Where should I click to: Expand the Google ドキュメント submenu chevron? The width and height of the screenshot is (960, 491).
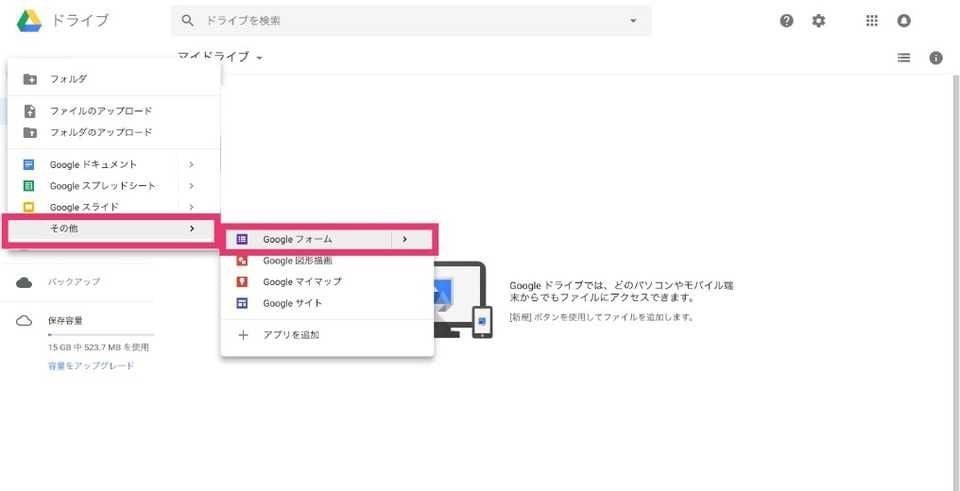point(192,165)
